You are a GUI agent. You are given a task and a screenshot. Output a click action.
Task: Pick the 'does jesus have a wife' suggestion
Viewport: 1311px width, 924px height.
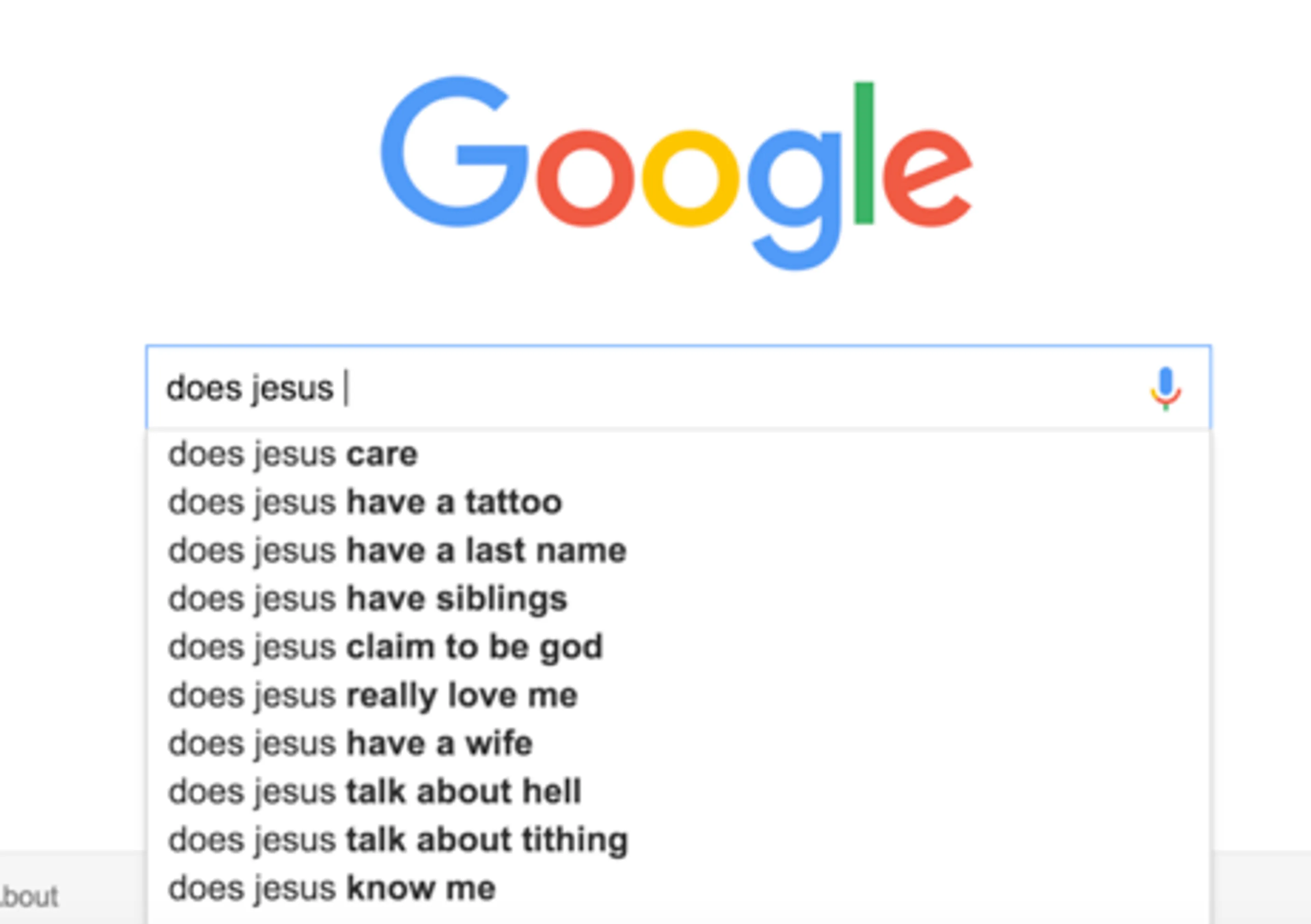coord(351,744)
